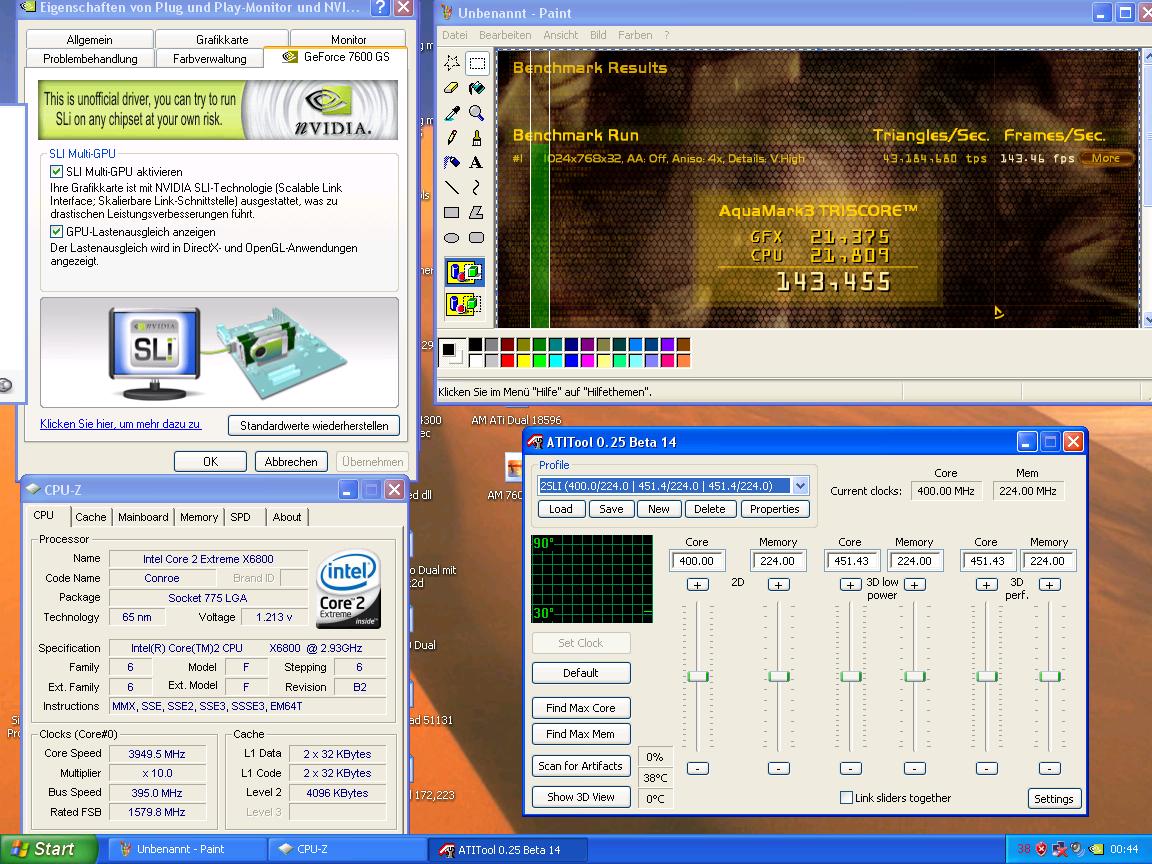This screenshot has width=1152, height=864.
Task: Click Scan for Artifacts button
Action: click(580, 766)
